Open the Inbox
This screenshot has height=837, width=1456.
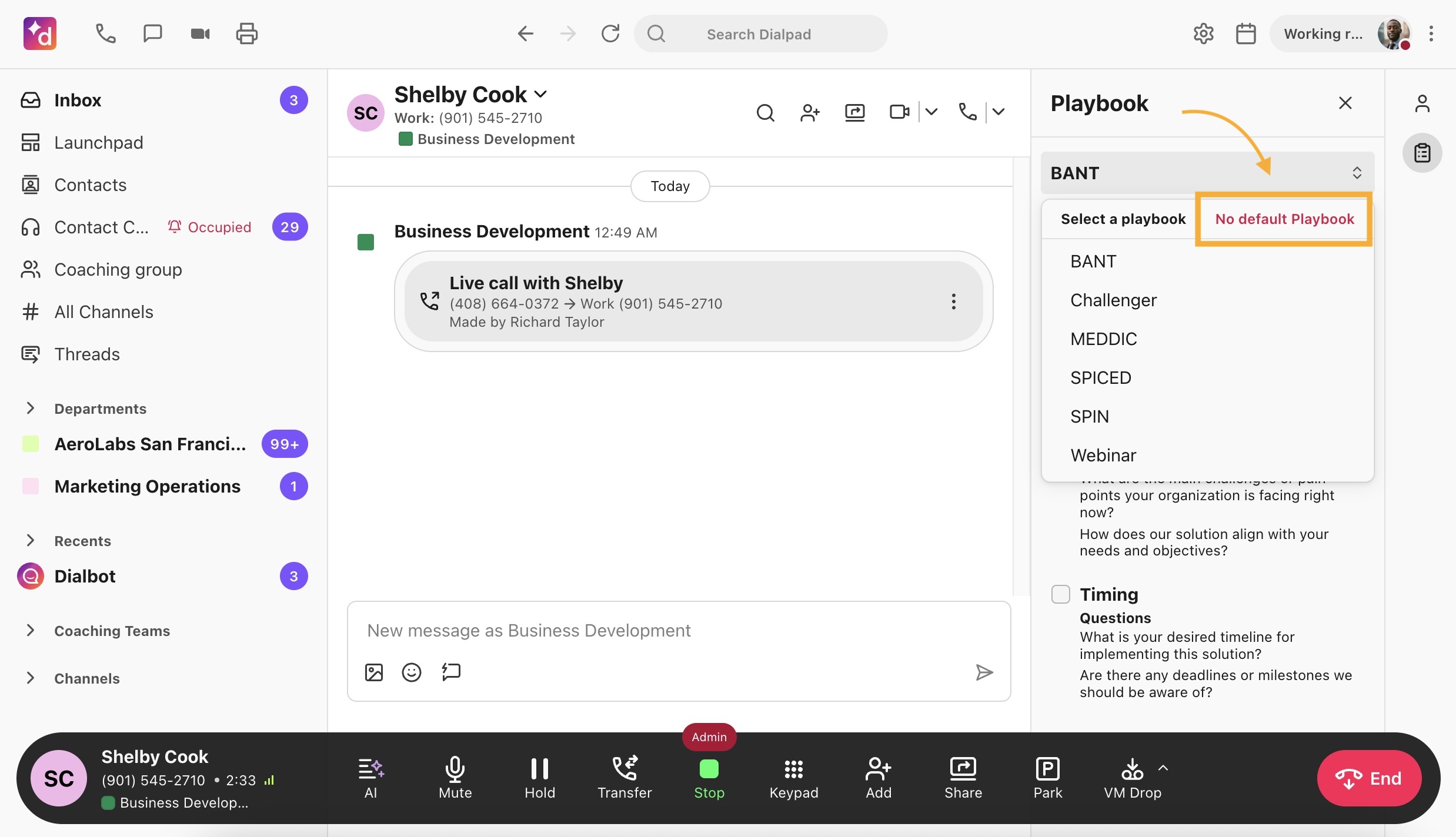click(163, 100)
